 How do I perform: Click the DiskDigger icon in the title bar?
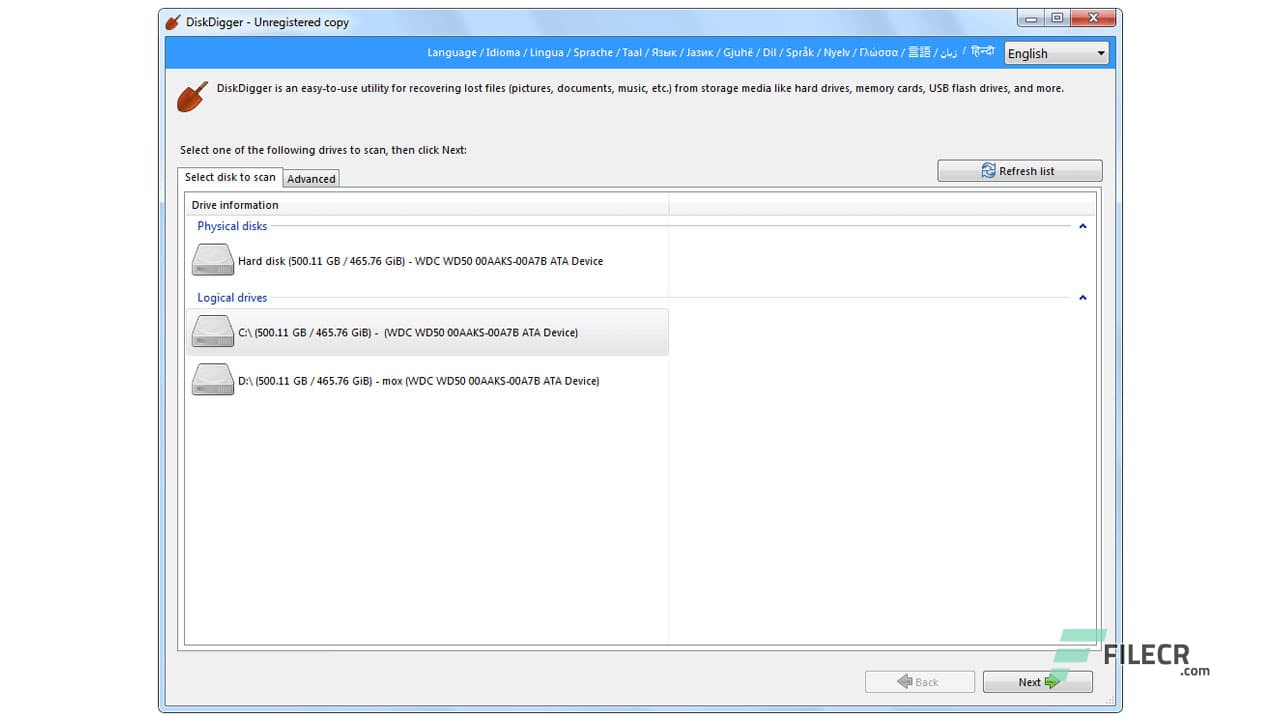click(172, 20)
